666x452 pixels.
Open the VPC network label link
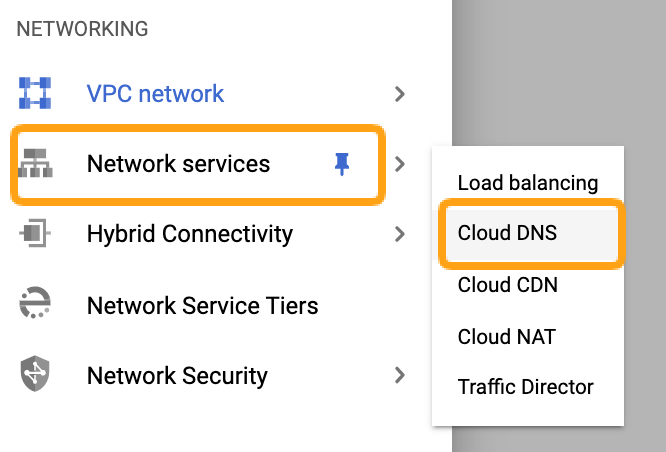pyautogui.click(x=155, y=94)
